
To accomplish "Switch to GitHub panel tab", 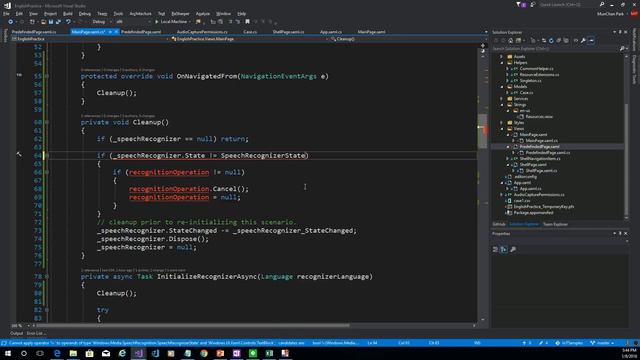I will (499, 224).
